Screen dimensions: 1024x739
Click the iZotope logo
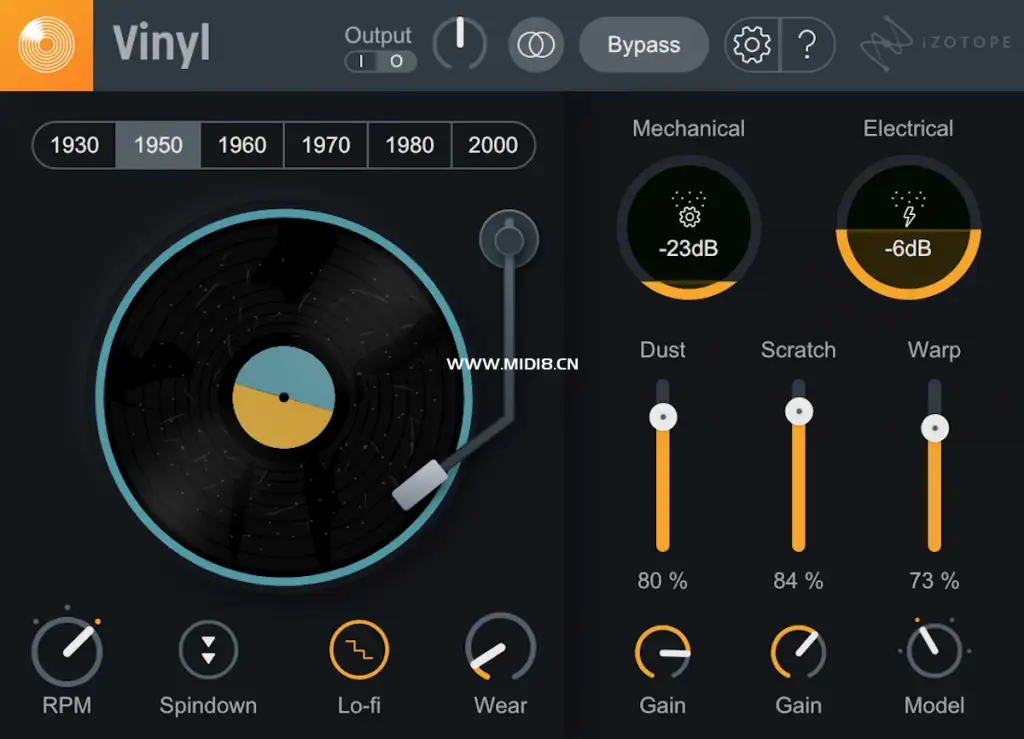(x=936, y=43)
